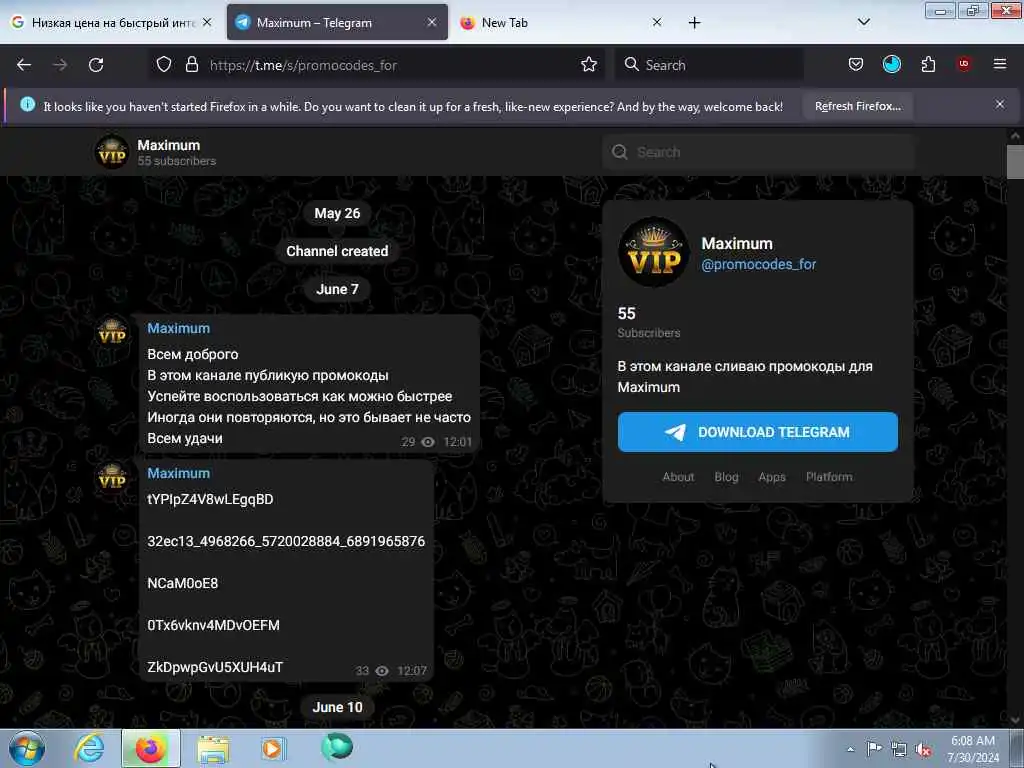1024x768 pixels.
Task: Open the Platform footer link
Action: click(x=829, y=477)
